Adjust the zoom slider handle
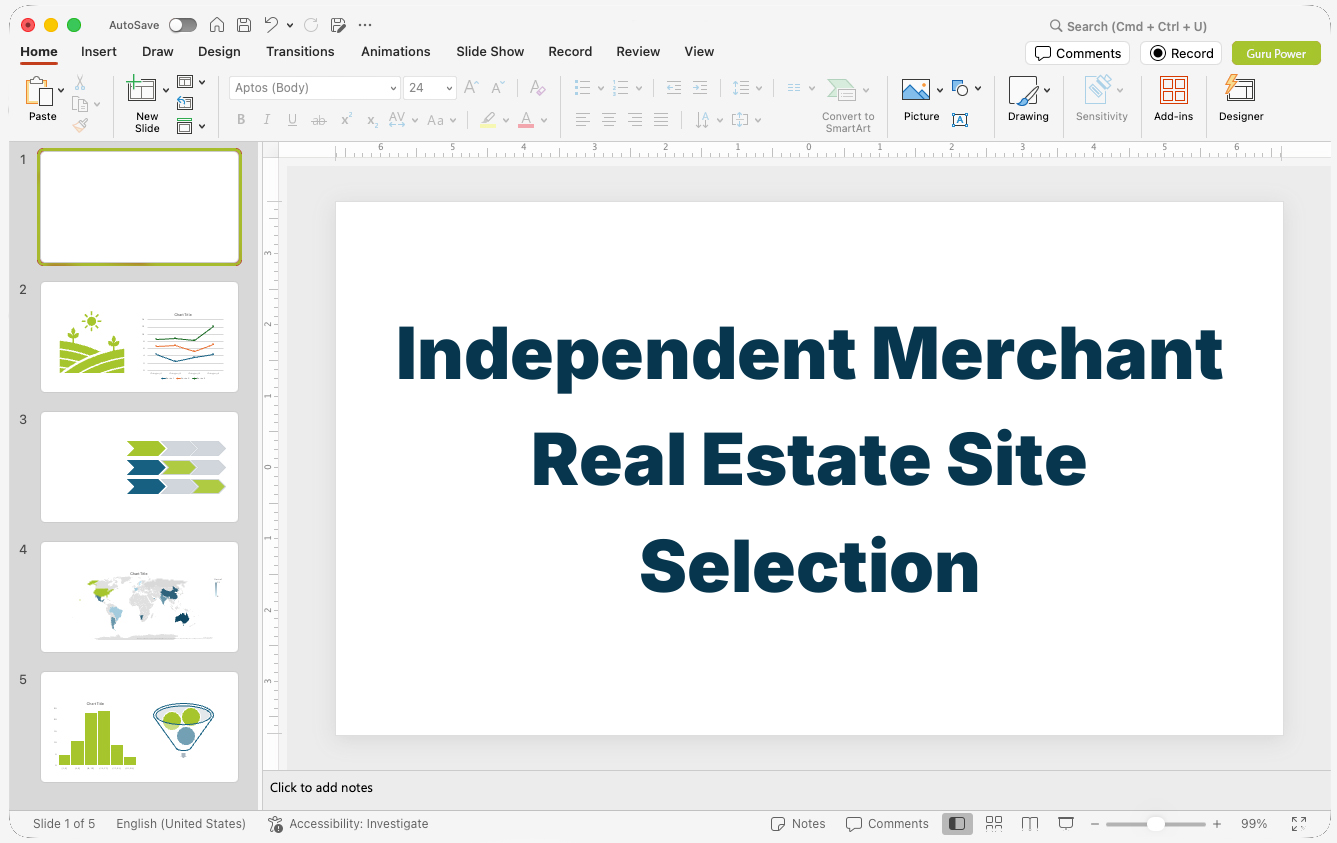 1155,824
